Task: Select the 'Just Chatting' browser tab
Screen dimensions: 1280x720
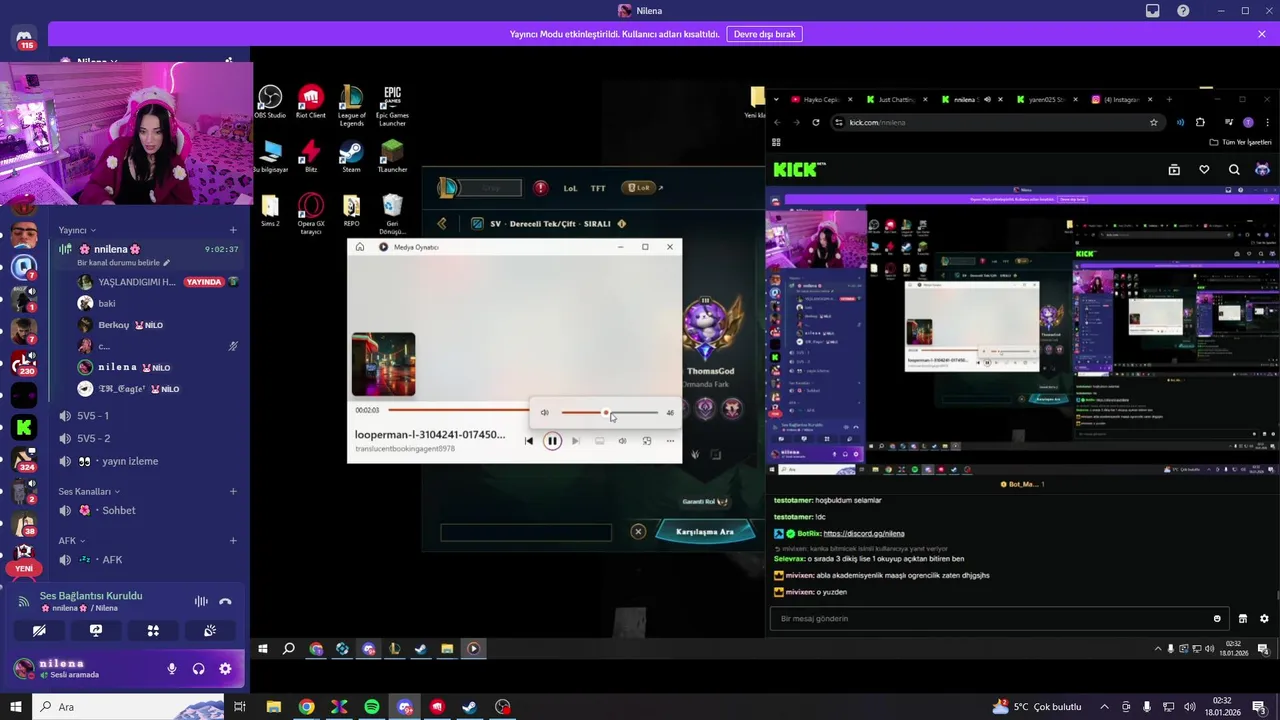Action: tap(895, 99)
